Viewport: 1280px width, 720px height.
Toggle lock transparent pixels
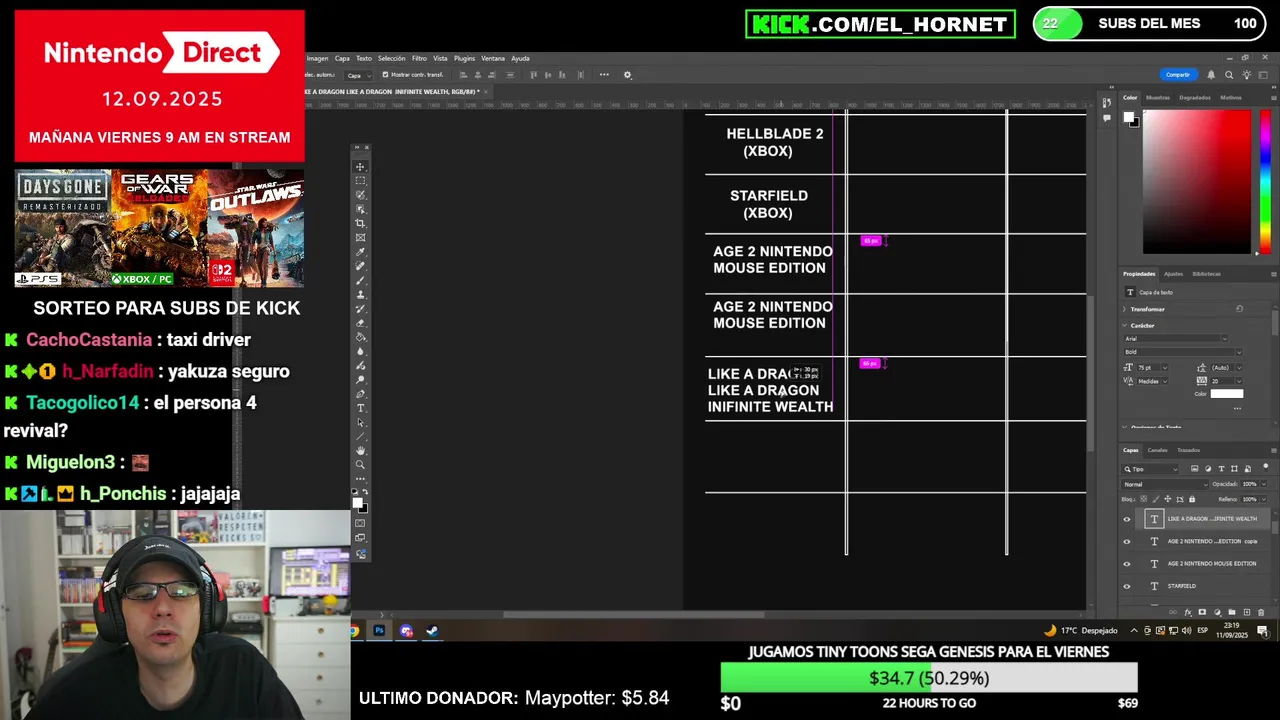[1144, 499]
